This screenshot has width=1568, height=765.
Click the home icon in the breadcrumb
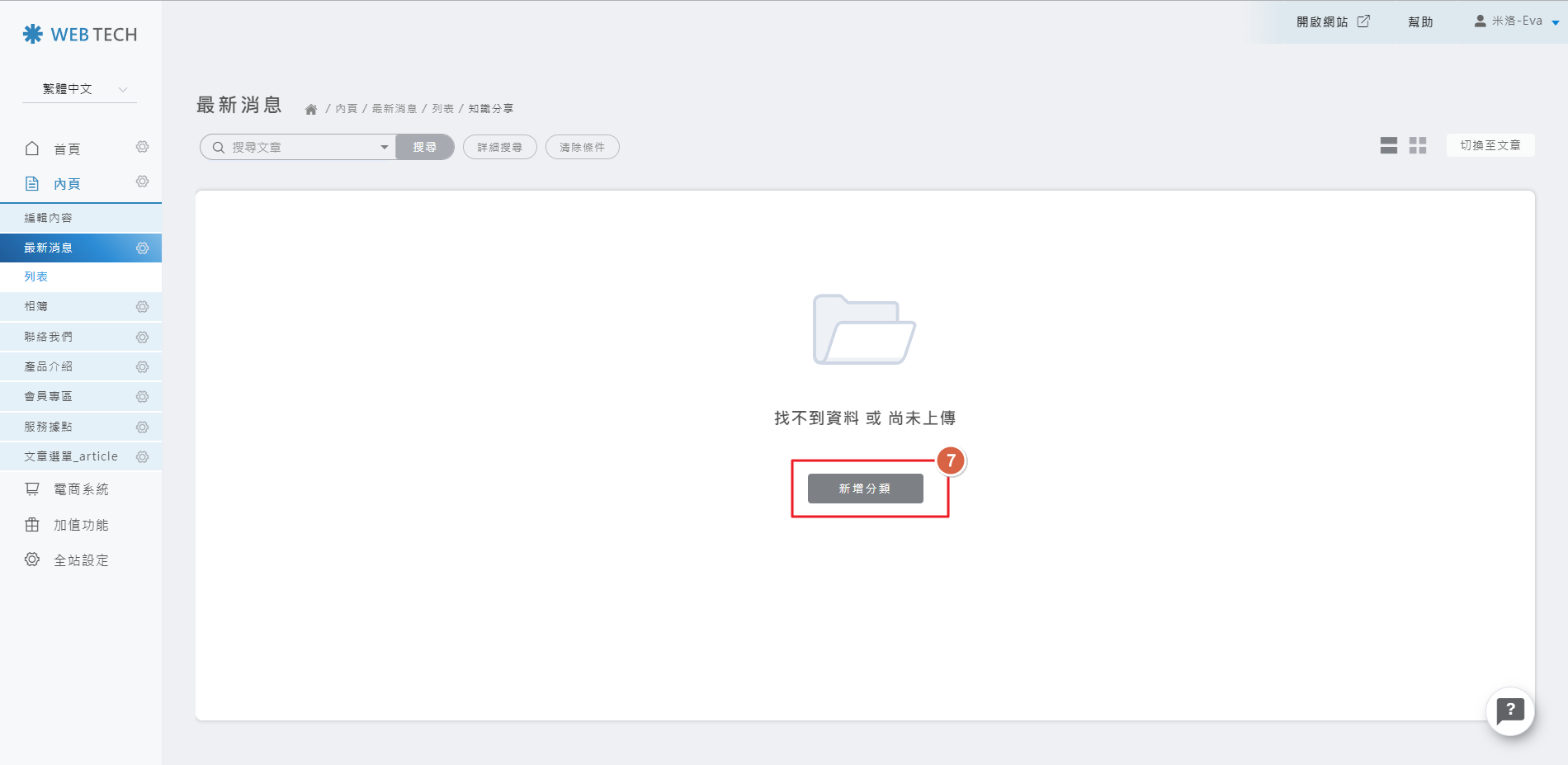coord(311,109)
